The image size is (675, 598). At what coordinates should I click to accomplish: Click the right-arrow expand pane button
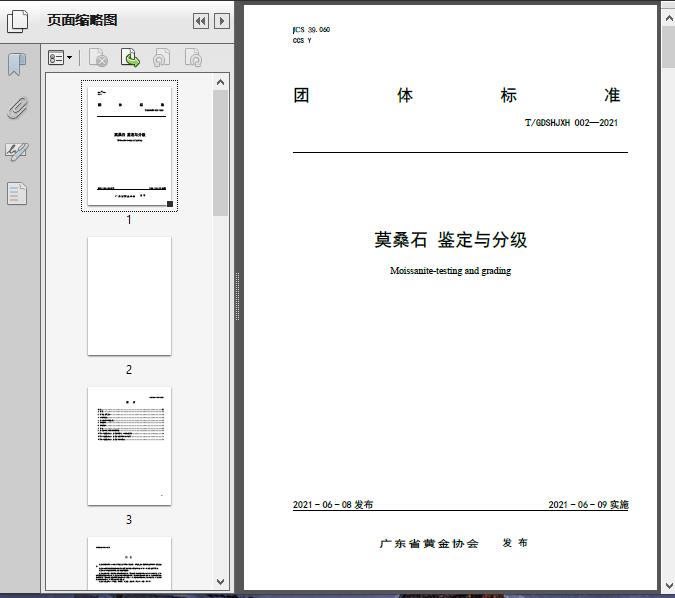point(222,21)
